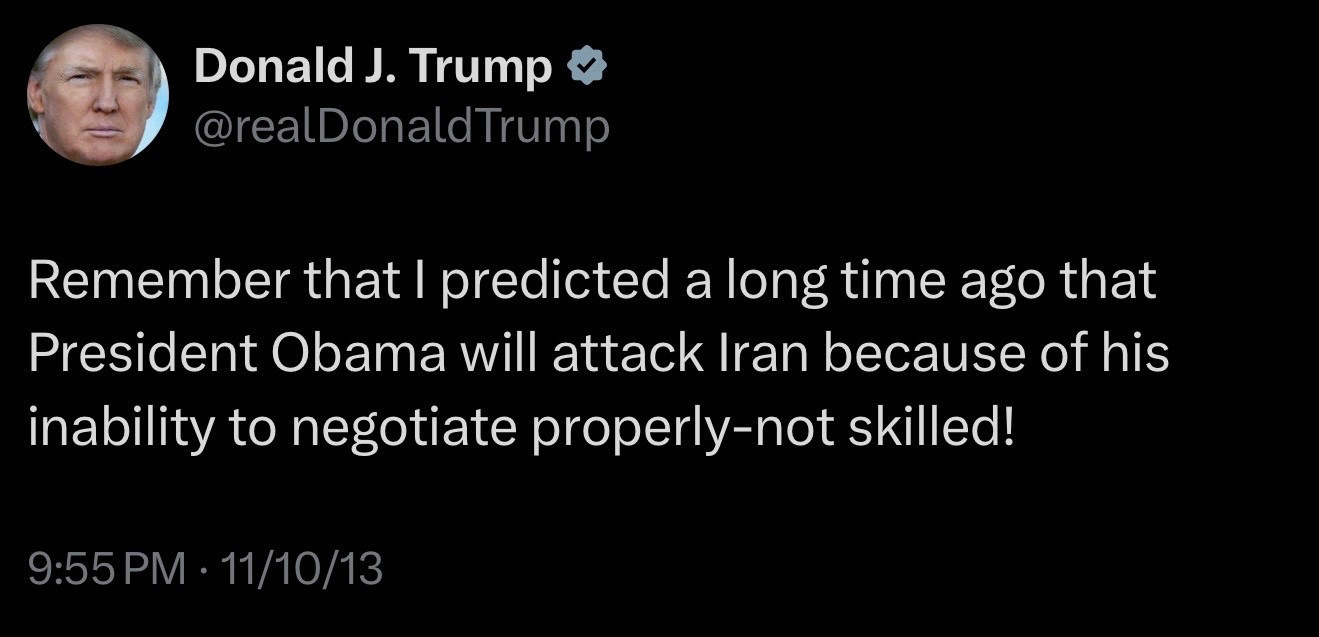Screen dimensions: 1319x637
Task: Open the circular profile picture avatar
Action: click(98, 95)
